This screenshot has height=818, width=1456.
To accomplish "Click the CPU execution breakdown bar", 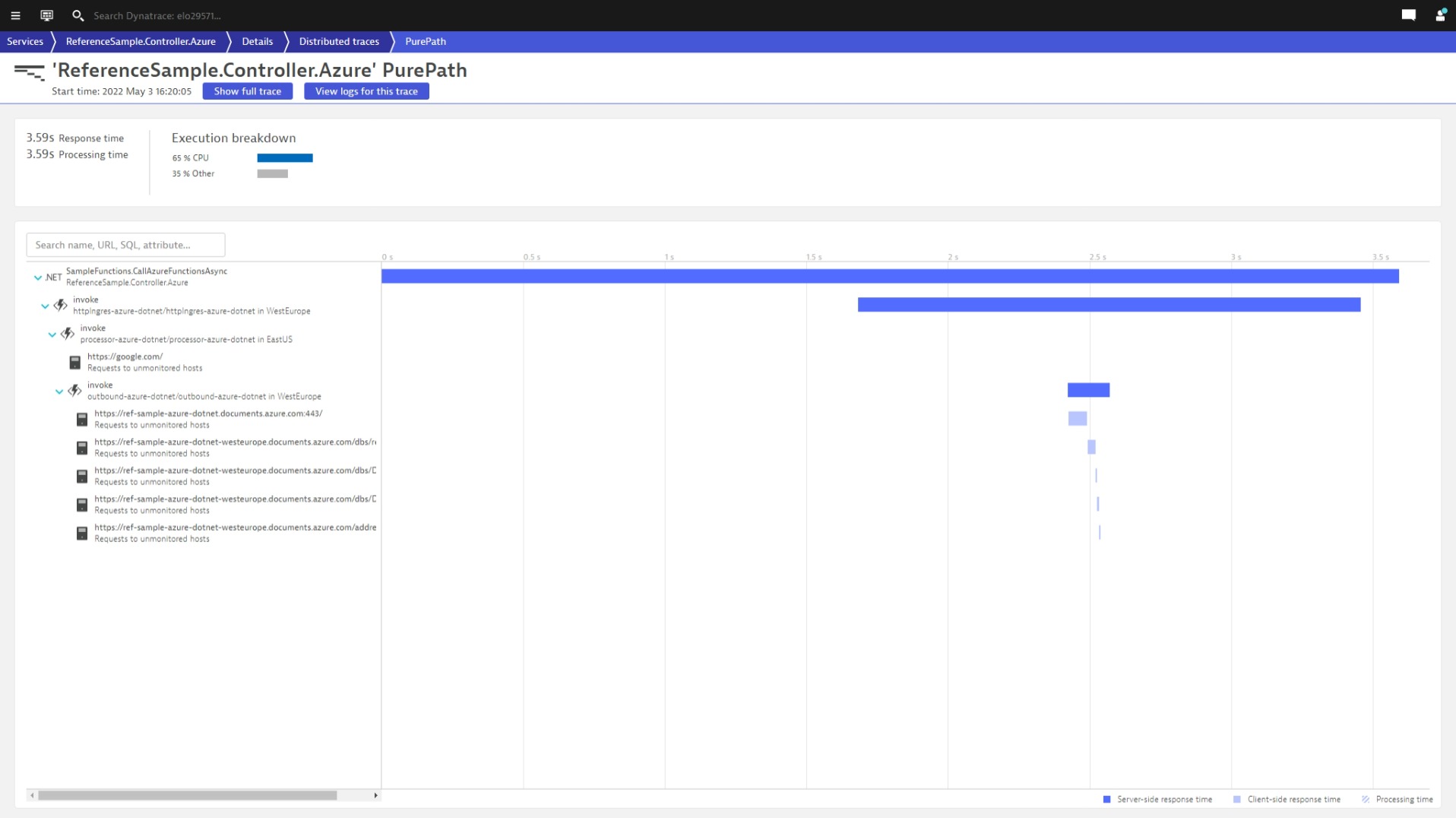I will click(x=285, y=158).
